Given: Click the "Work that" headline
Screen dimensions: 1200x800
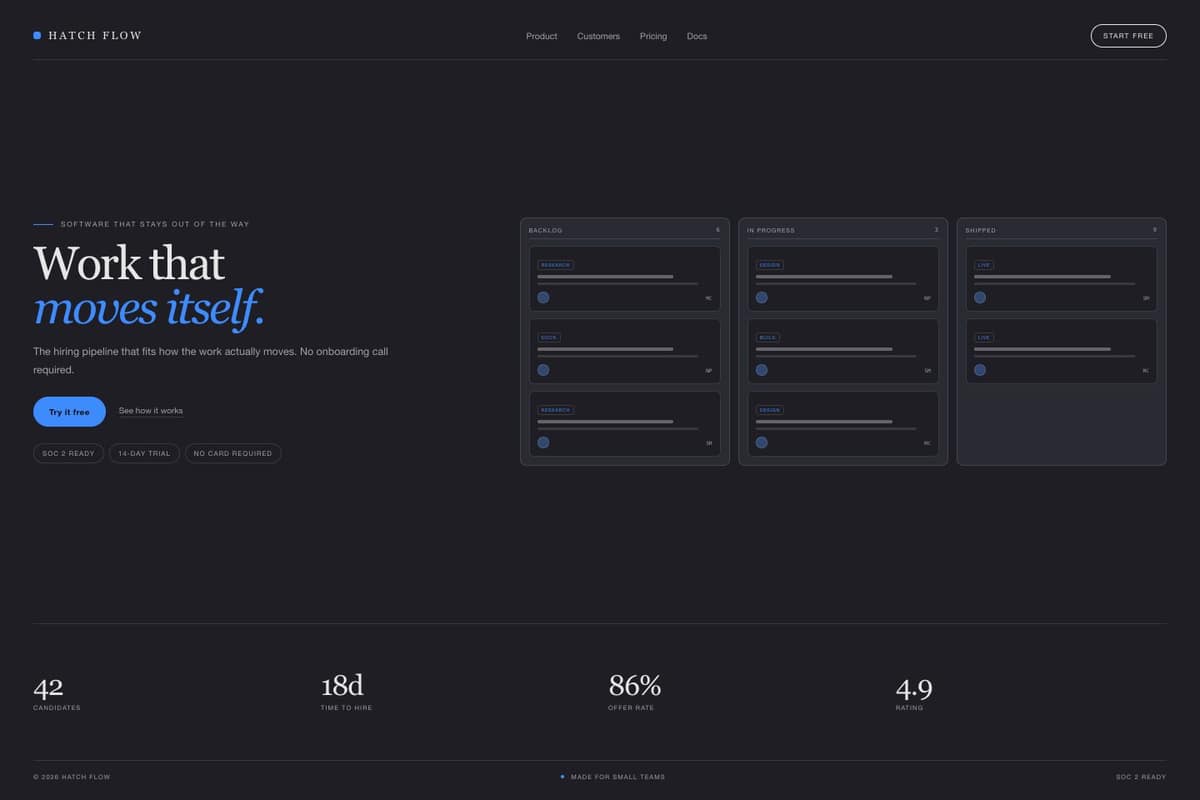Looking at the screenshot, I should pos(129,264).
